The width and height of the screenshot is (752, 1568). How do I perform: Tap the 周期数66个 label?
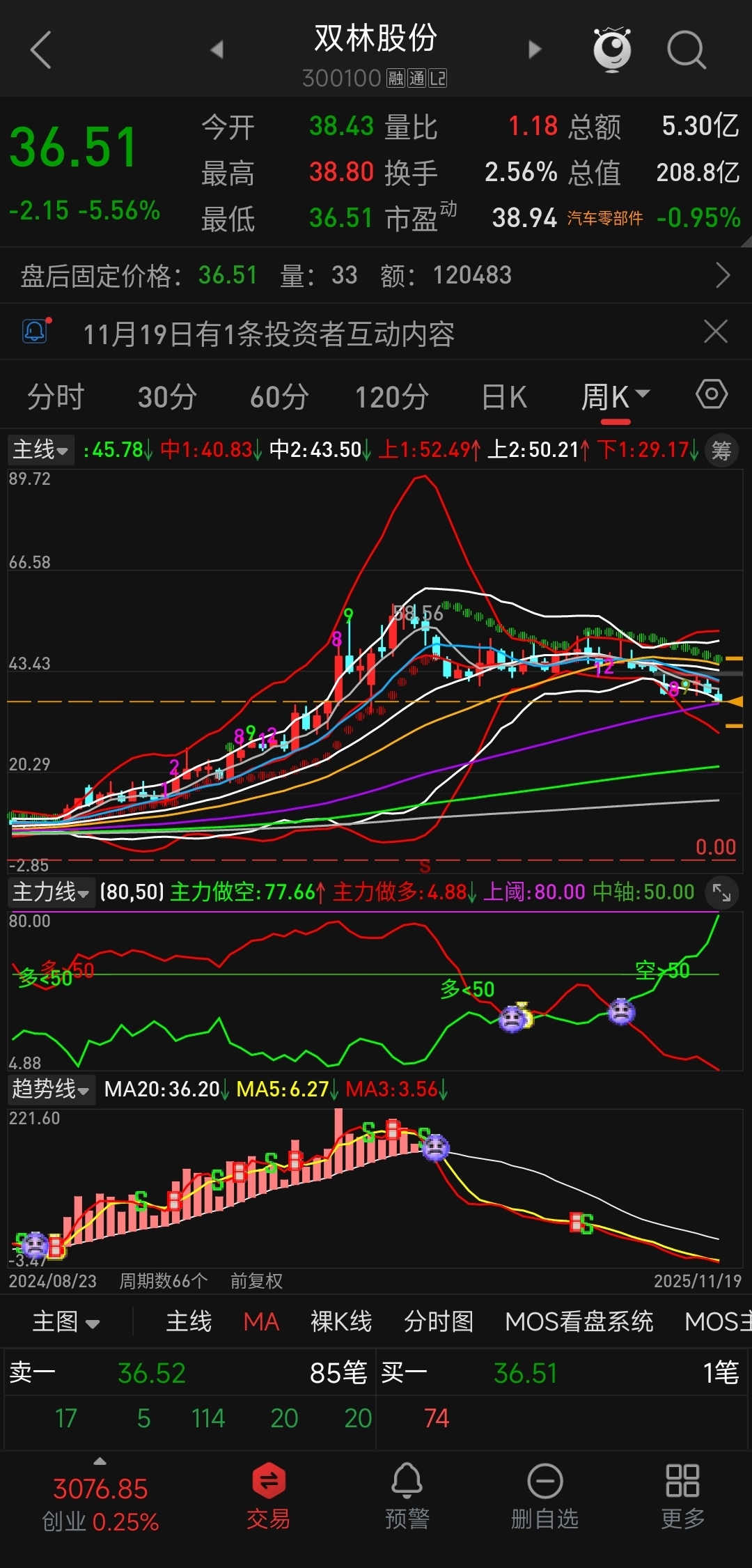(164, 1281)
